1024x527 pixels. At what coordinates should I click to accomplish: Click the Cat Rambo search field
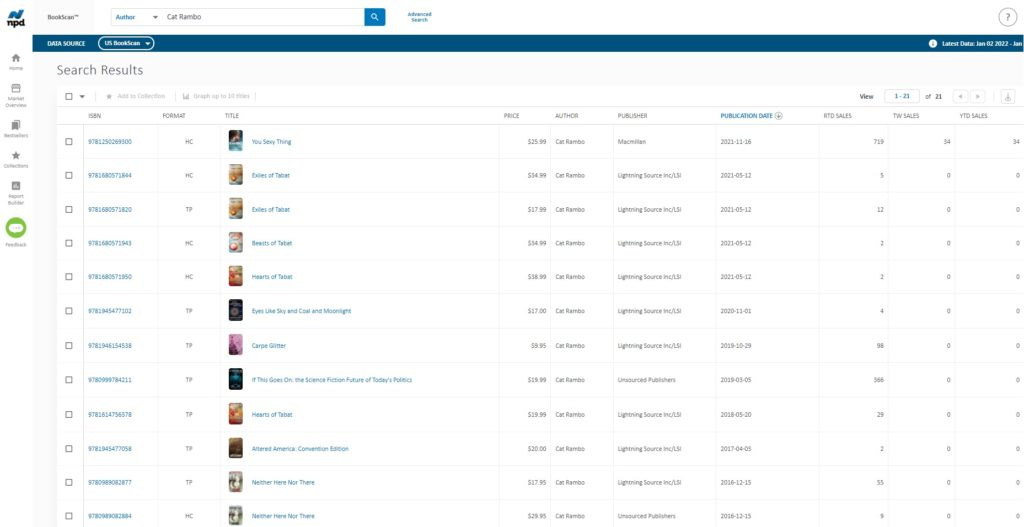coord(263,17)
